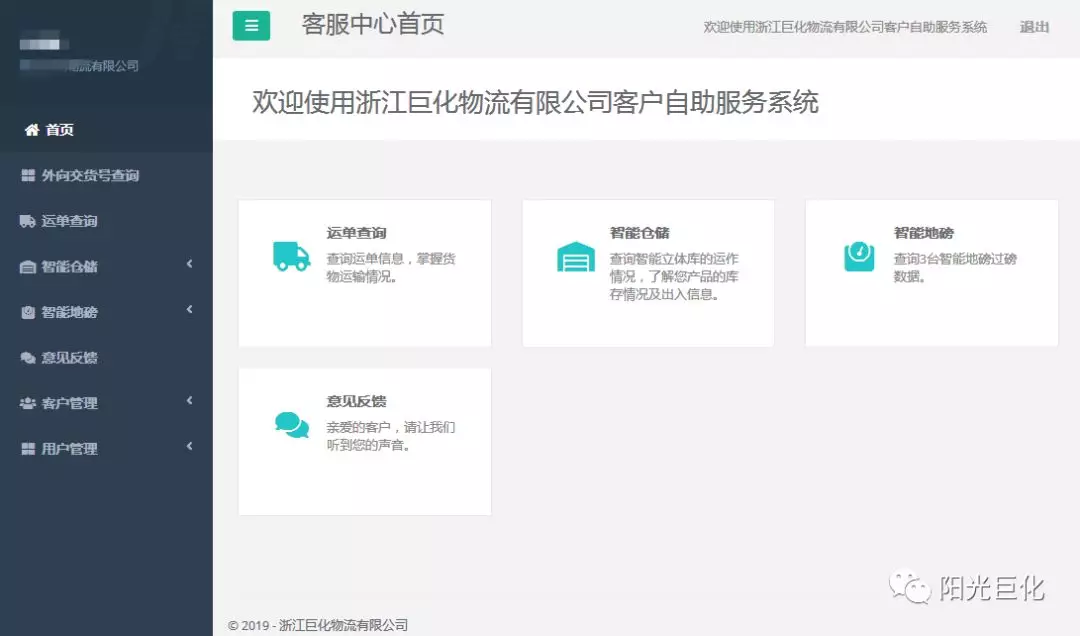The width and height of the screenshot is (1080, 636).
Task: Expand the 智能地磅 sidebar submenu arrow
Action: [x=190, y=310]
